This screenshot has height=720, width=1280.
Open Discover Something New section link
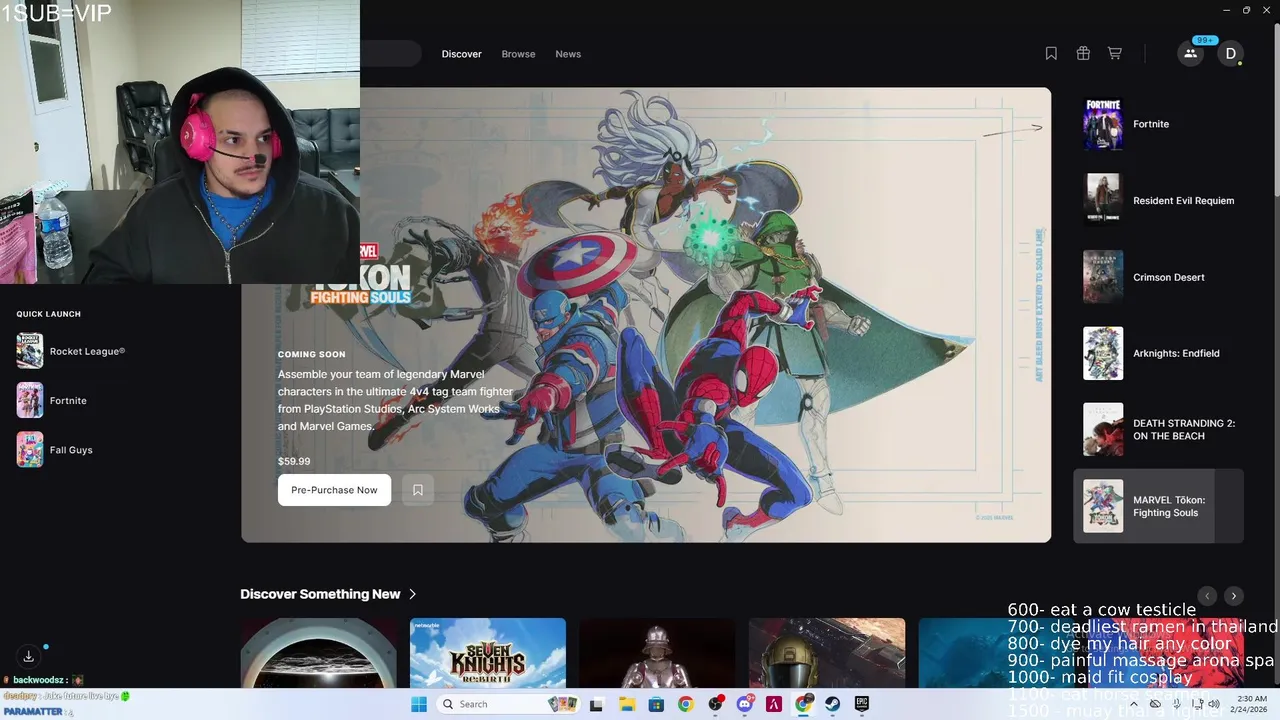pos(328,594)
